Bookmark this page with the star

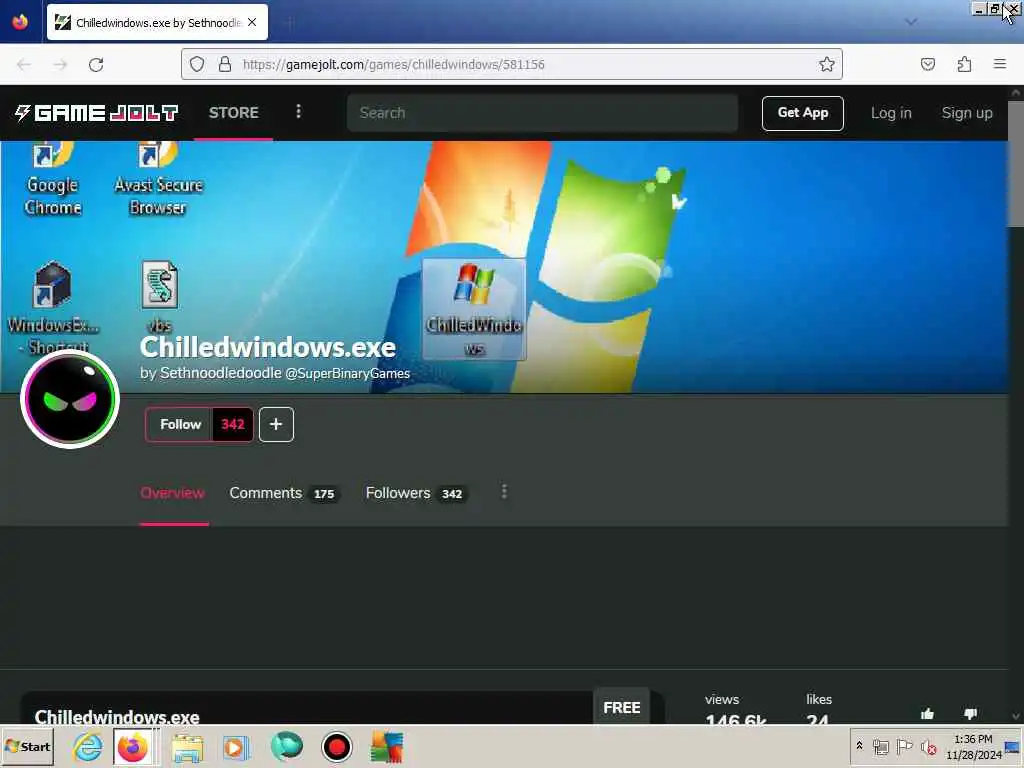826,64
